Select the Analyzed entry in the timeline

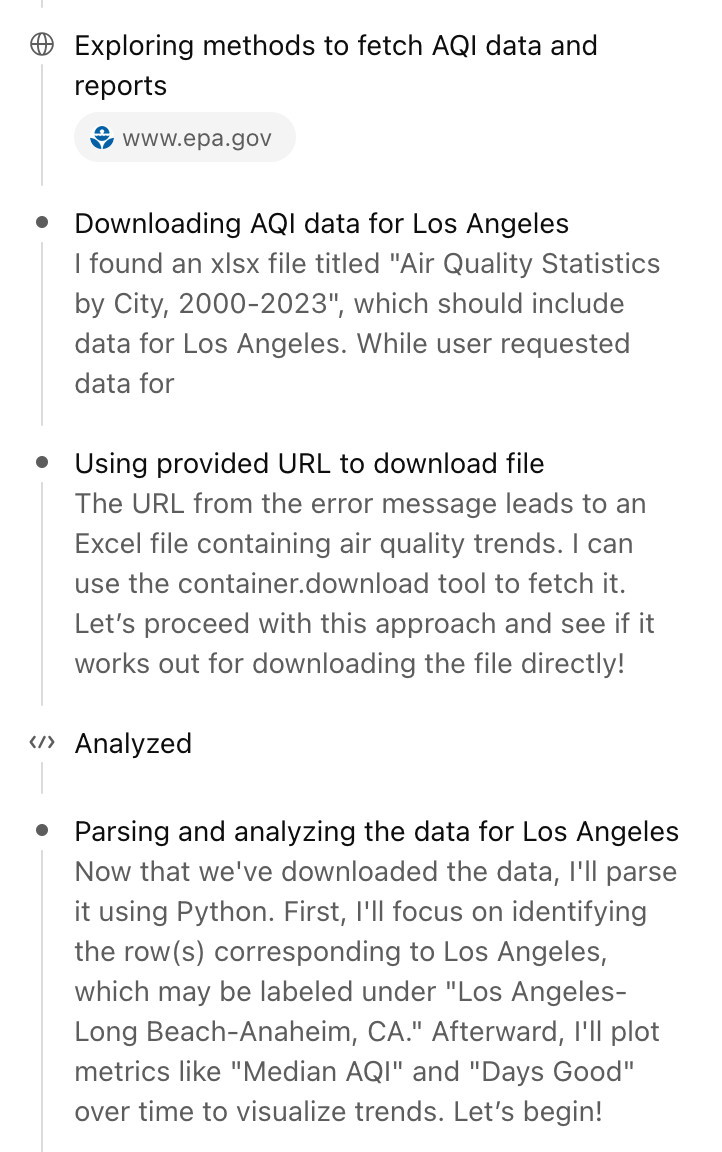133,743
